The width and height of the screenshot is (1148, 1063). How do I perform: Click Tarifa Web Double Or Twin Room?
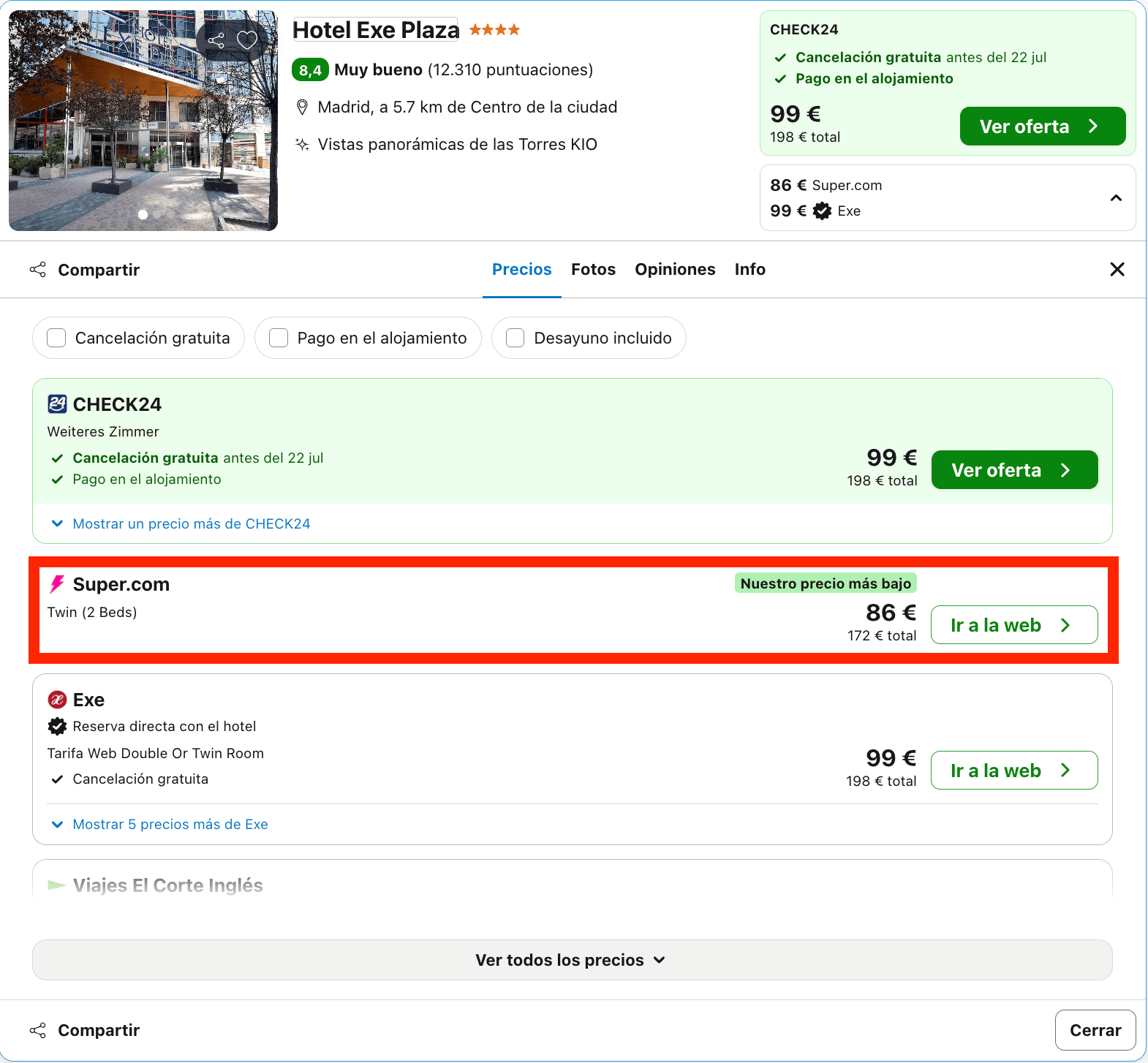pyautogui.click(x=156, y=753)
